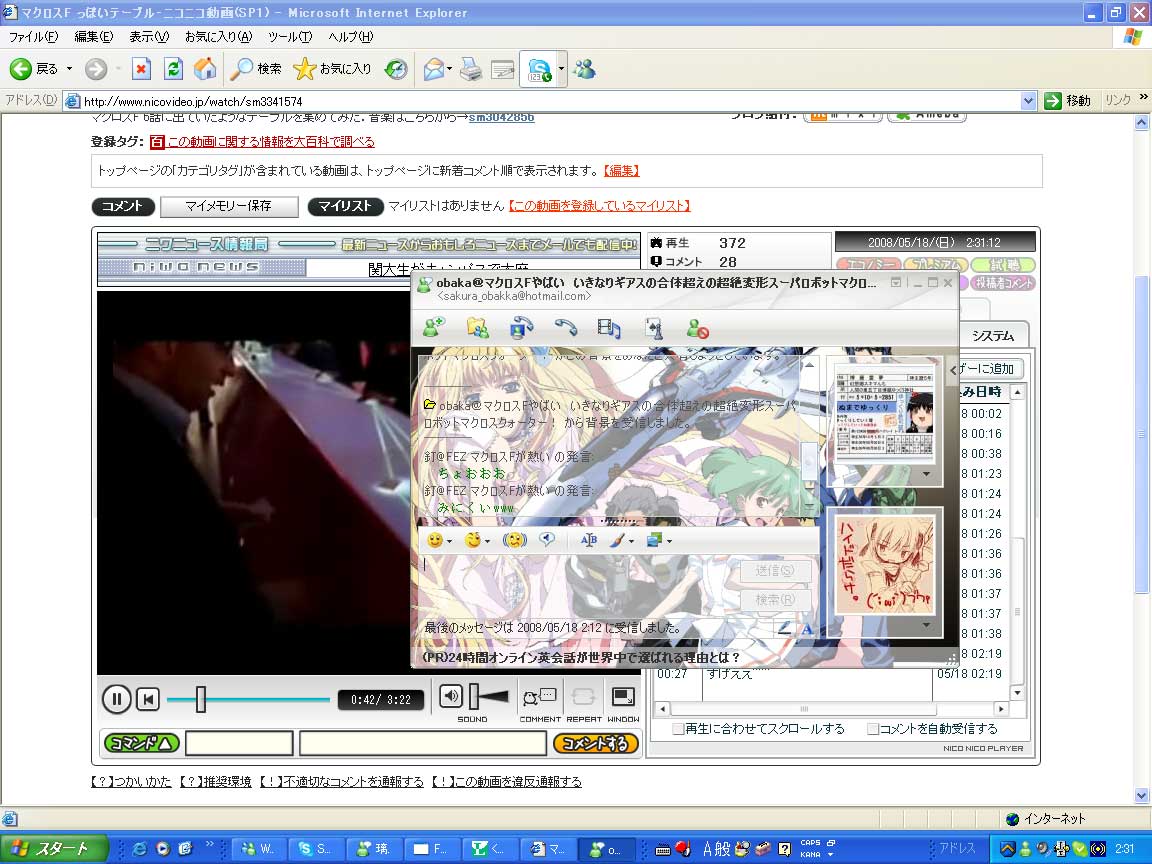
Task: Mute the player sound speaker icon
Action: tap(450, 696)
